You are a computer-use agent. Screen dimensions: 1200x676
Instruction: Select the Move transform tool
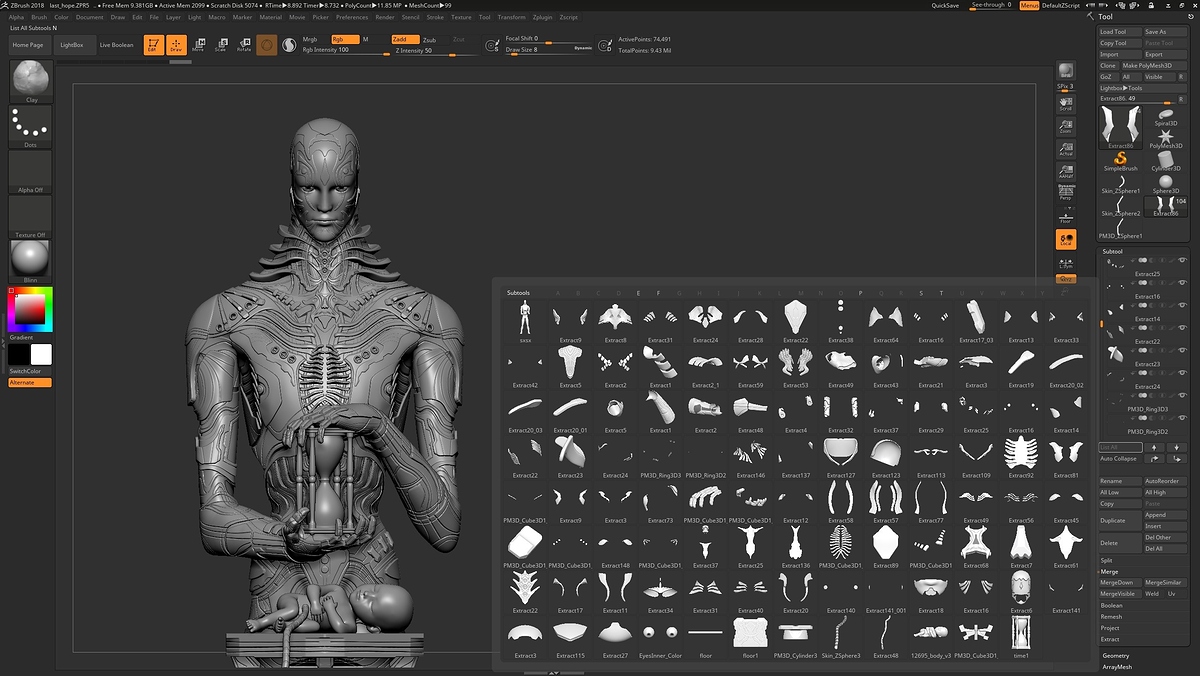point(198,45)
